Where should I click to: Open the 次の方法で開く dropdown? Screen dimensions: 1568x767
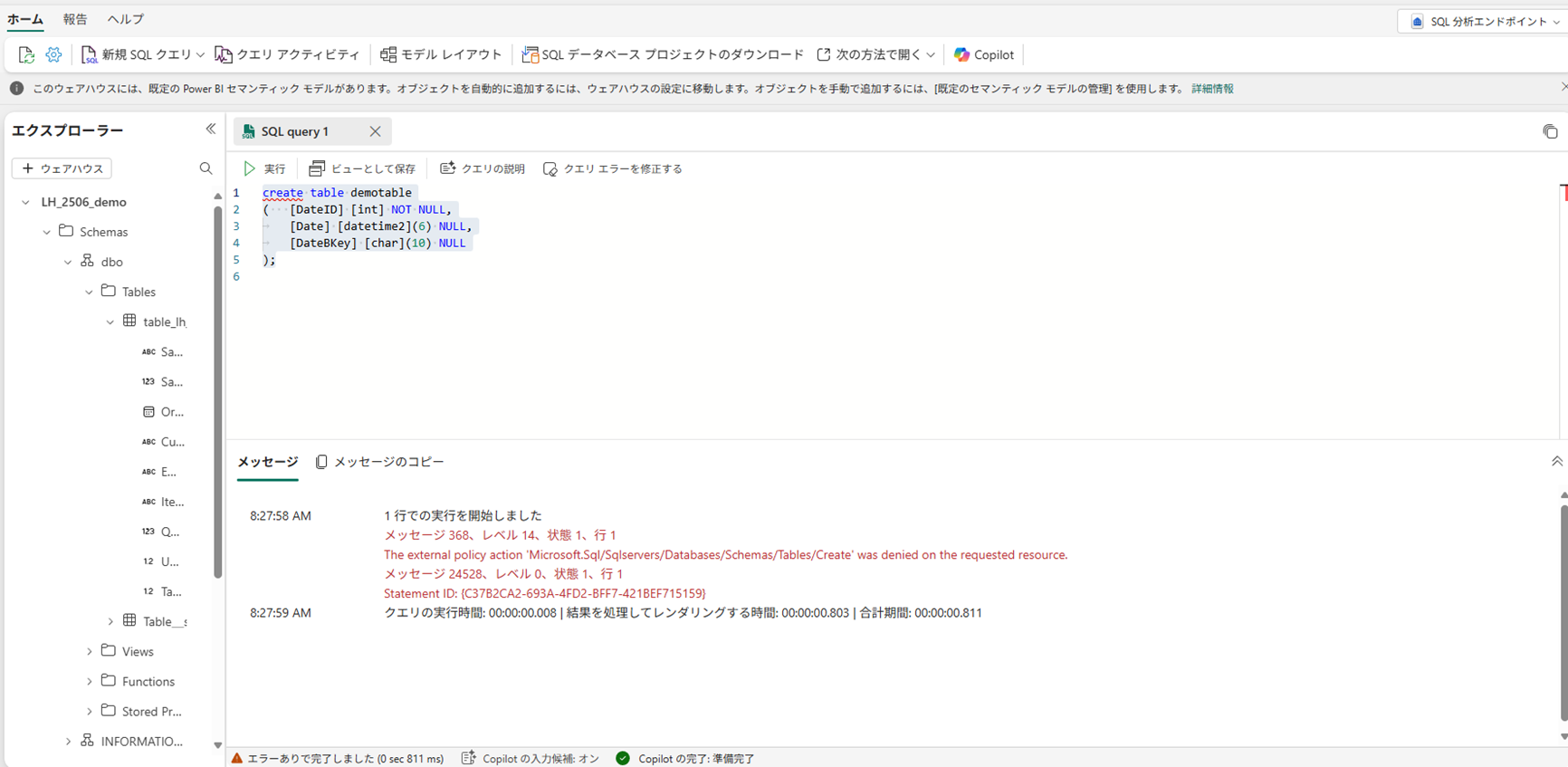(x=875, y=55)
